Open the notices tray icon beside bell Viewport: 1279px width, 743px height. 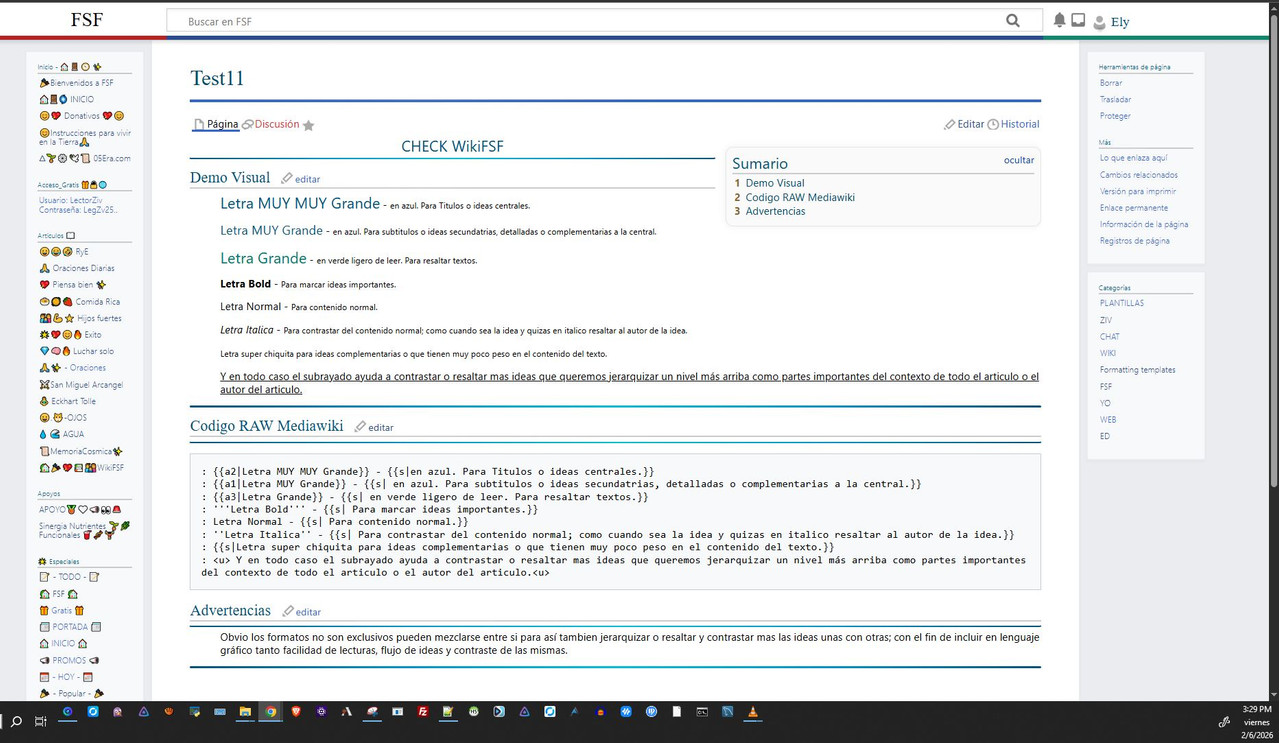pyautogui.click(x=1078, y=20)
